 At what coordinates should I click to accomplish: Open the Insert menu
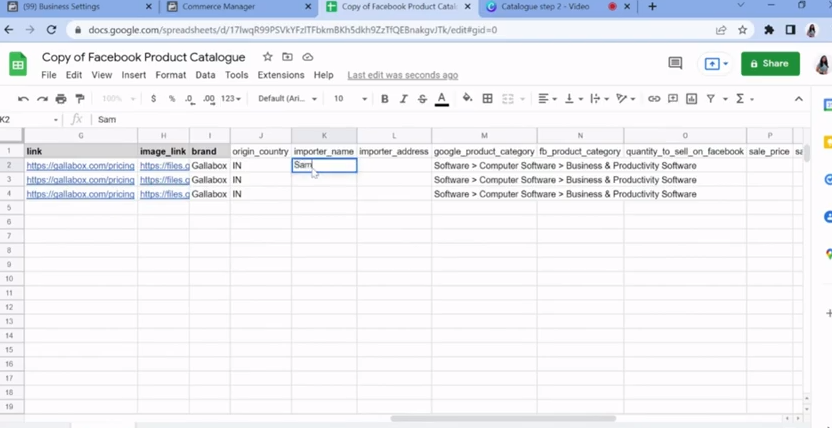[134, 75]
